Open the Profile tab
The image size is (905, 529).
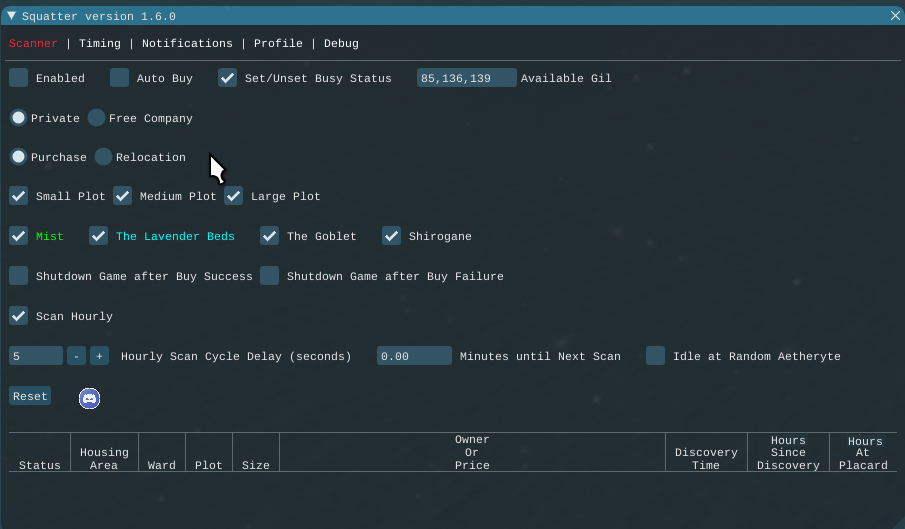click(x=278, y=43)
